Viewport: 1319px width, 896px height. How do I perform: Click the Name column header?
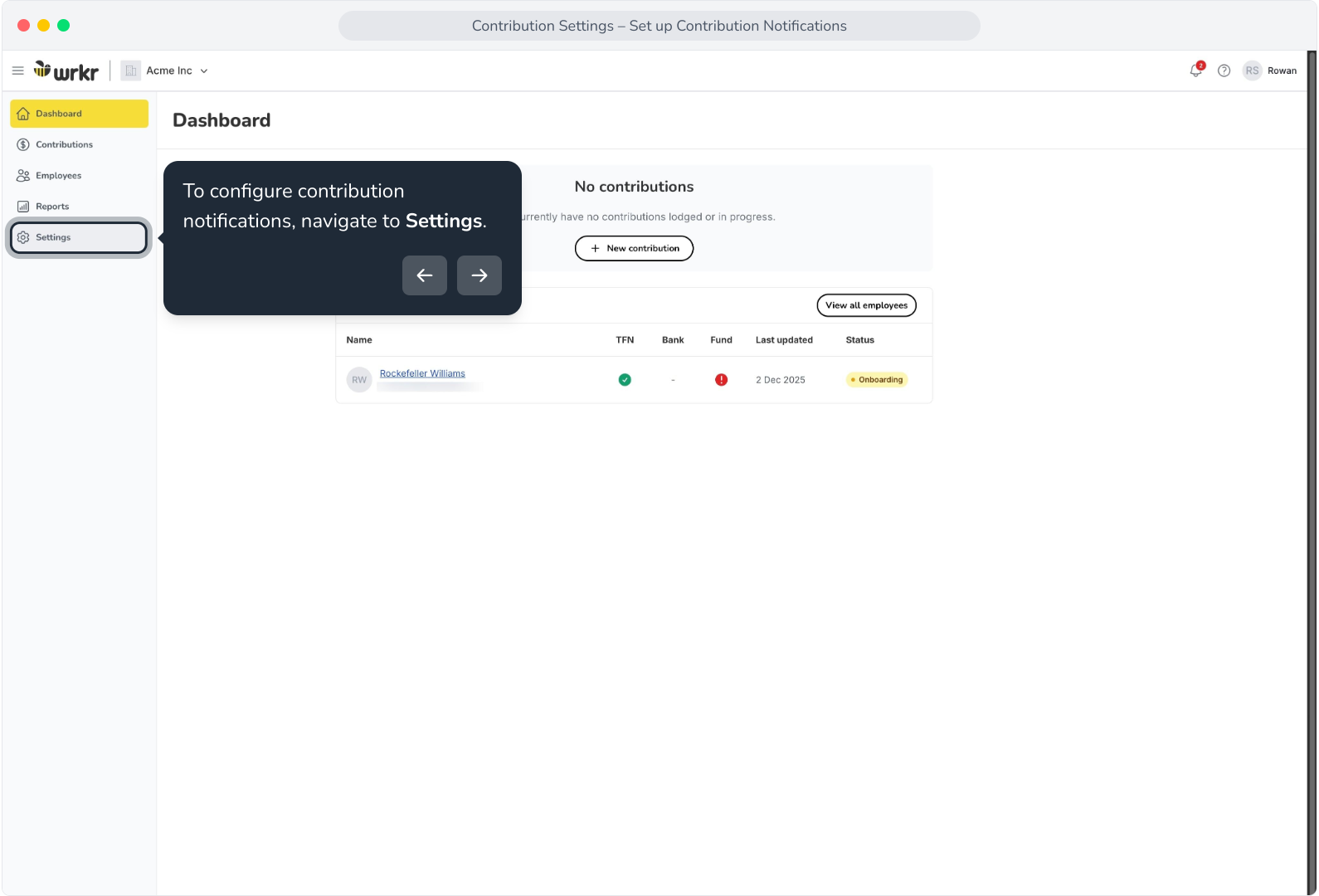point(359,340)
